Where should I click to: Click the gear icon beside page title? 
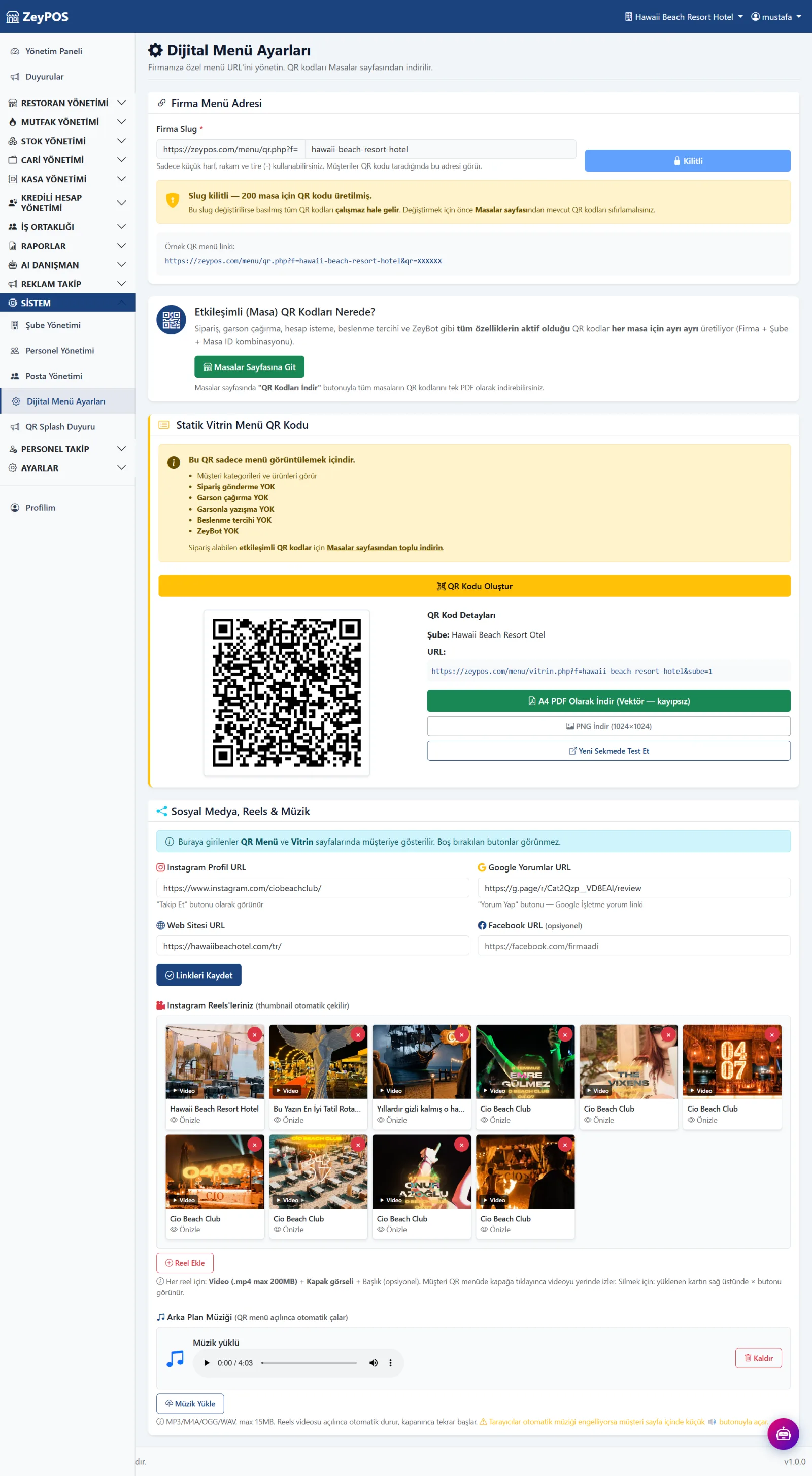[x=155, y=50]
